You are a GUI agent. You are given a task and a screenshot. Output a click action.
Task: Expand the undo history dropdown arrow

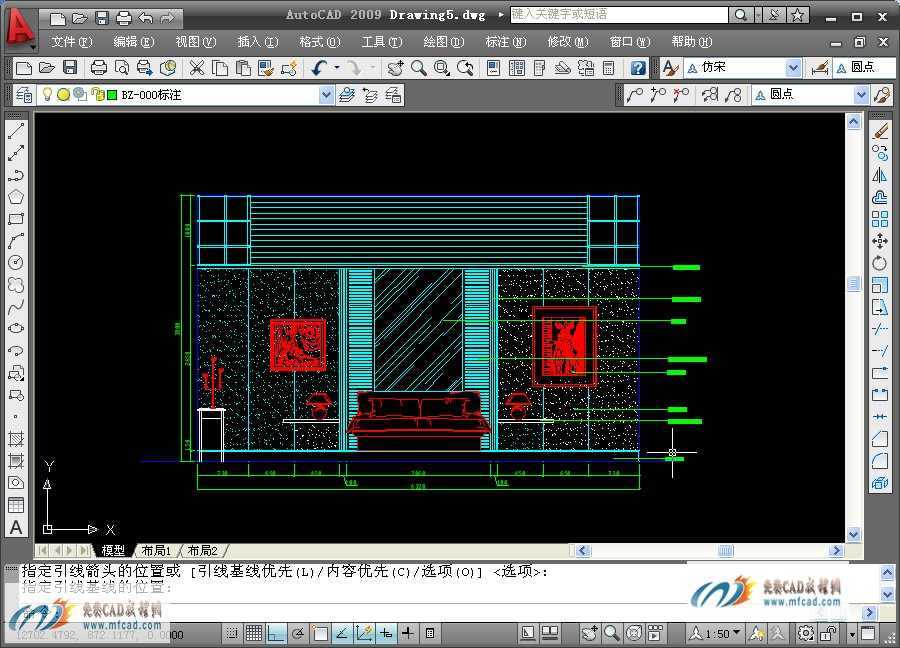pyautogui.click(x=336, y=68)
